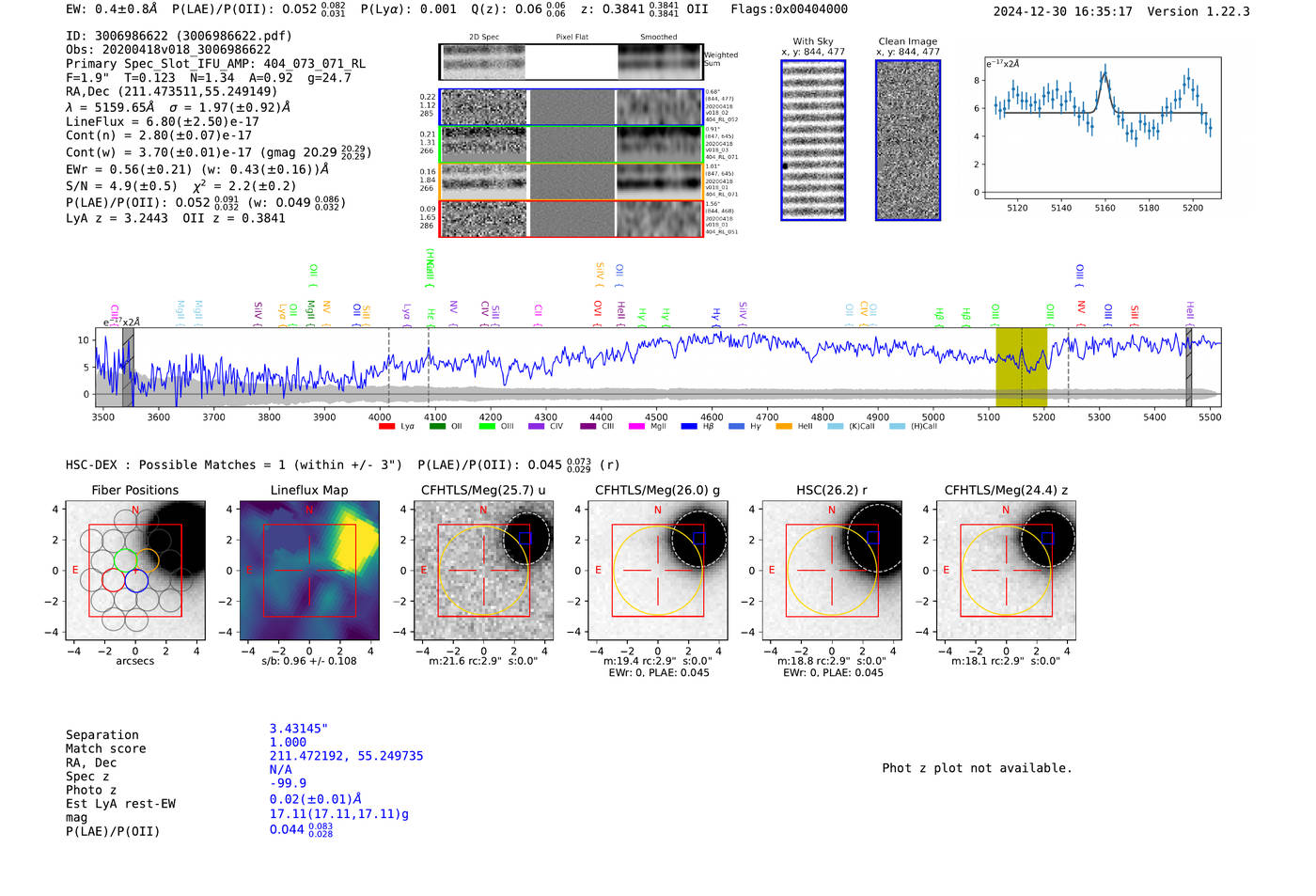Click the red Lyα legend swatch
The height and width of the screenshot is (896, 1316).
pos(386,427)
